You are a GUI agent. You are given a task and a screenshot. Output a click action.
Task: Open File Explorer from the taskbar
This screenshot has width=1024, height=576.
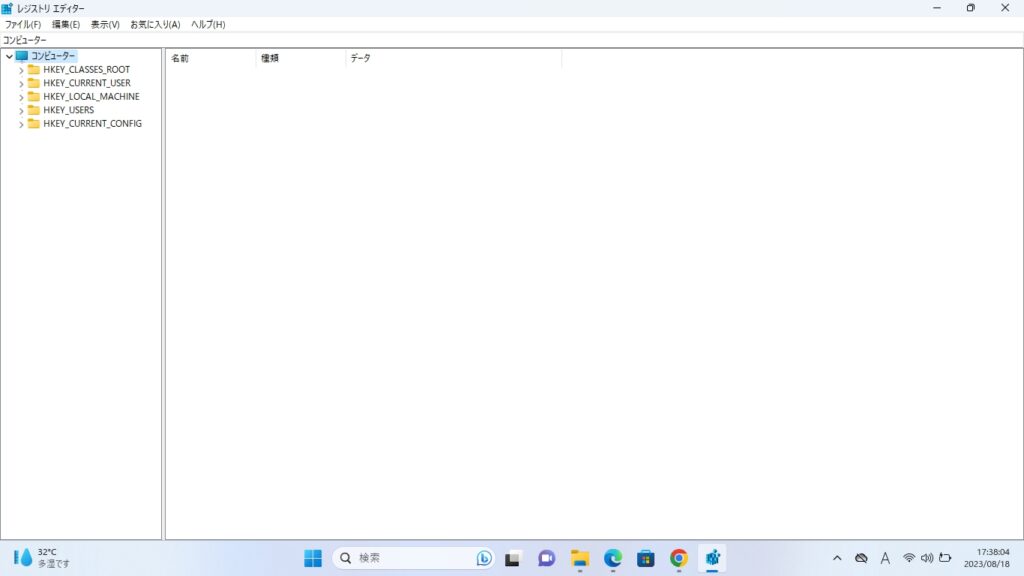pyautogui.click(x=580, y=558)
